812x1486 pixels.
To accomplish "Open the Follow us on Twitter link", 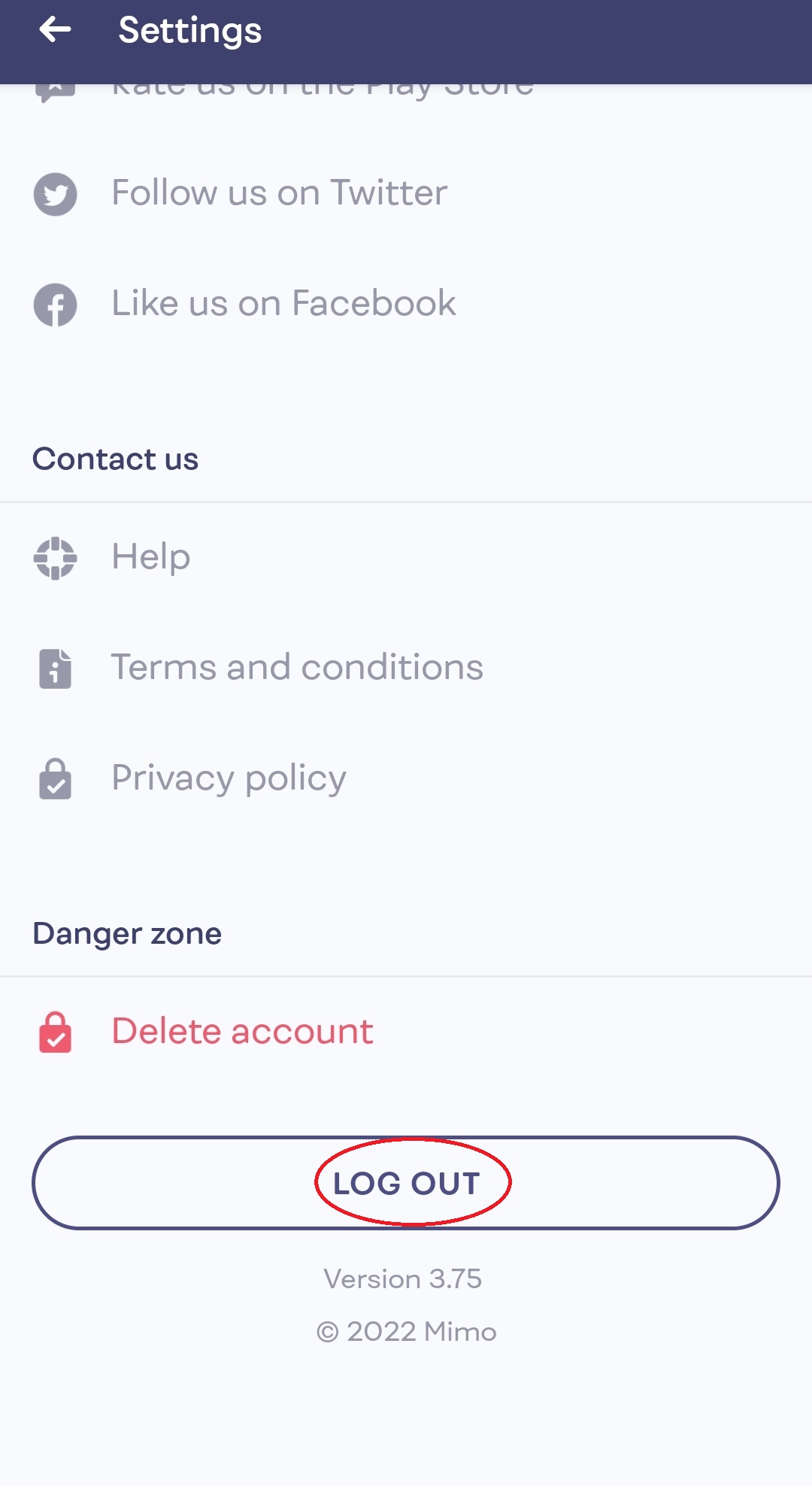I will 279,193.
